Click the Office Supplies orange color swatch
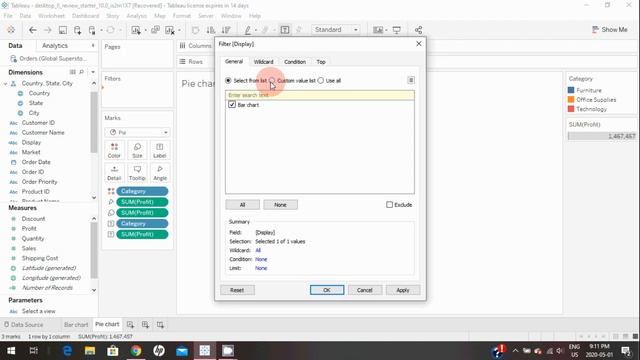 (571, 99)
